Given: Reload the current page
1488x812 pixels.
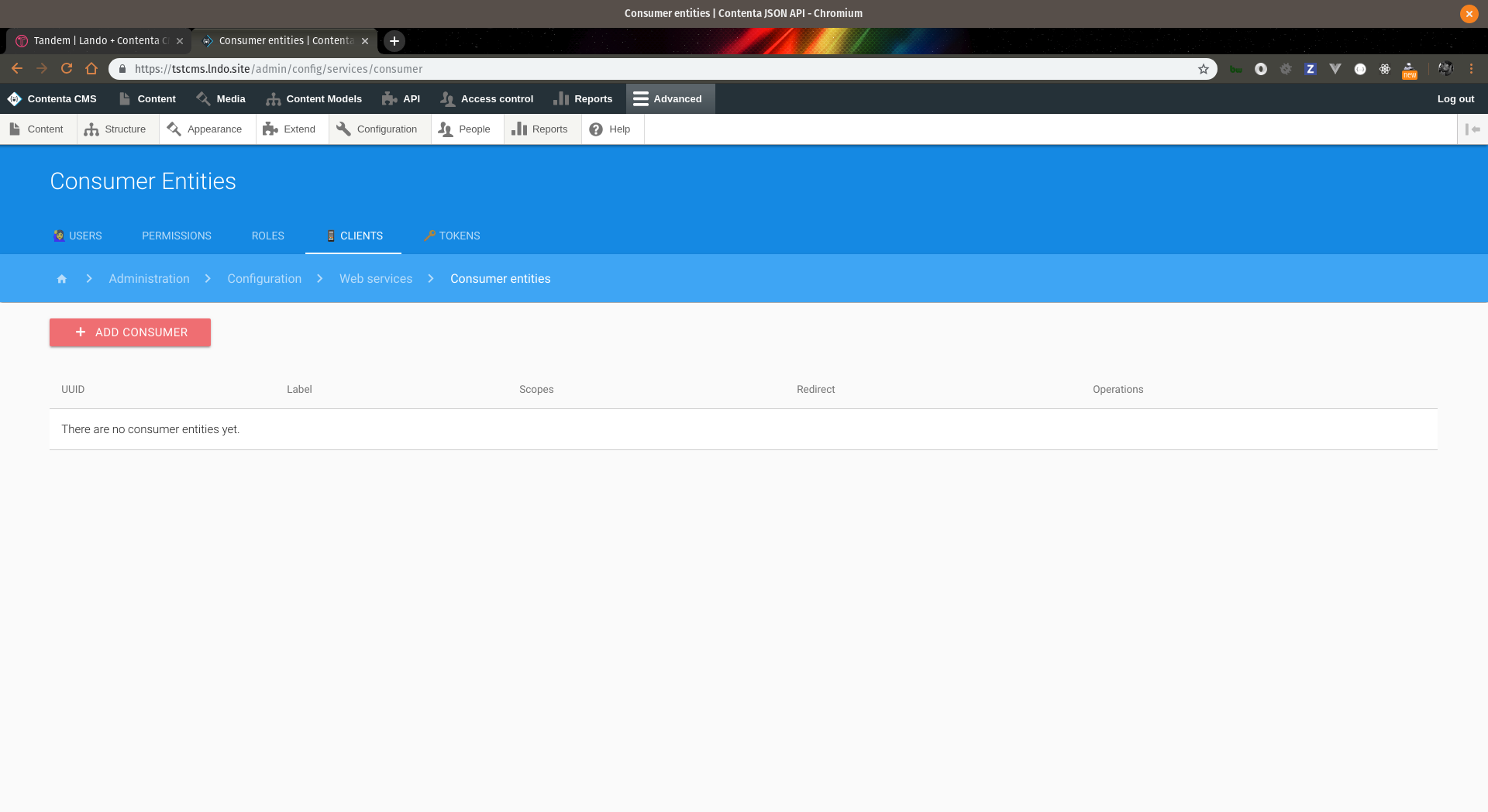Looking at the screenshot, I should (x=67, y=69).
